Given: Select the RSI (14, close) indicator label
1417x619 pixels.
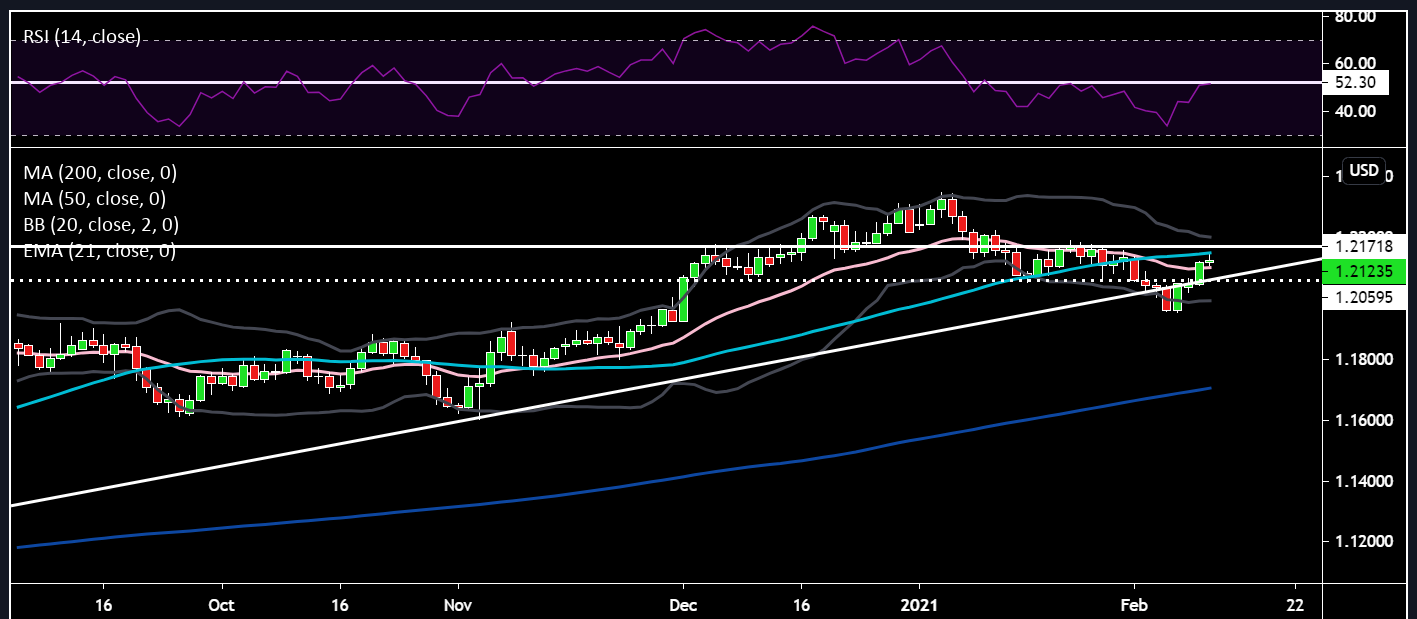Looking at the screenshot, I should click(82, 37).
